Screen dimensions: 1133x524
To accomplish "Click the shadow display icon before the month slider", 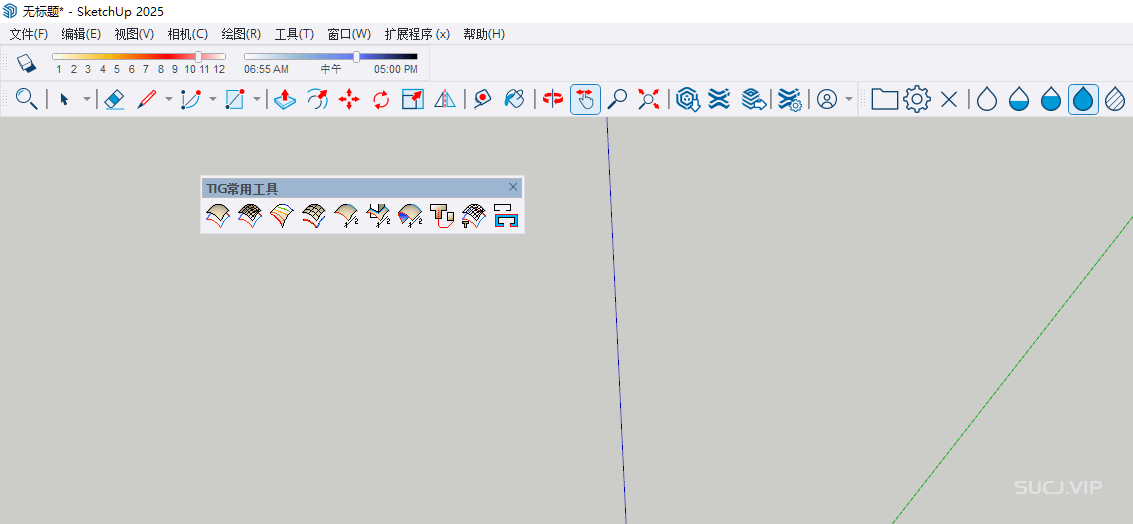I will coord(26,63).
